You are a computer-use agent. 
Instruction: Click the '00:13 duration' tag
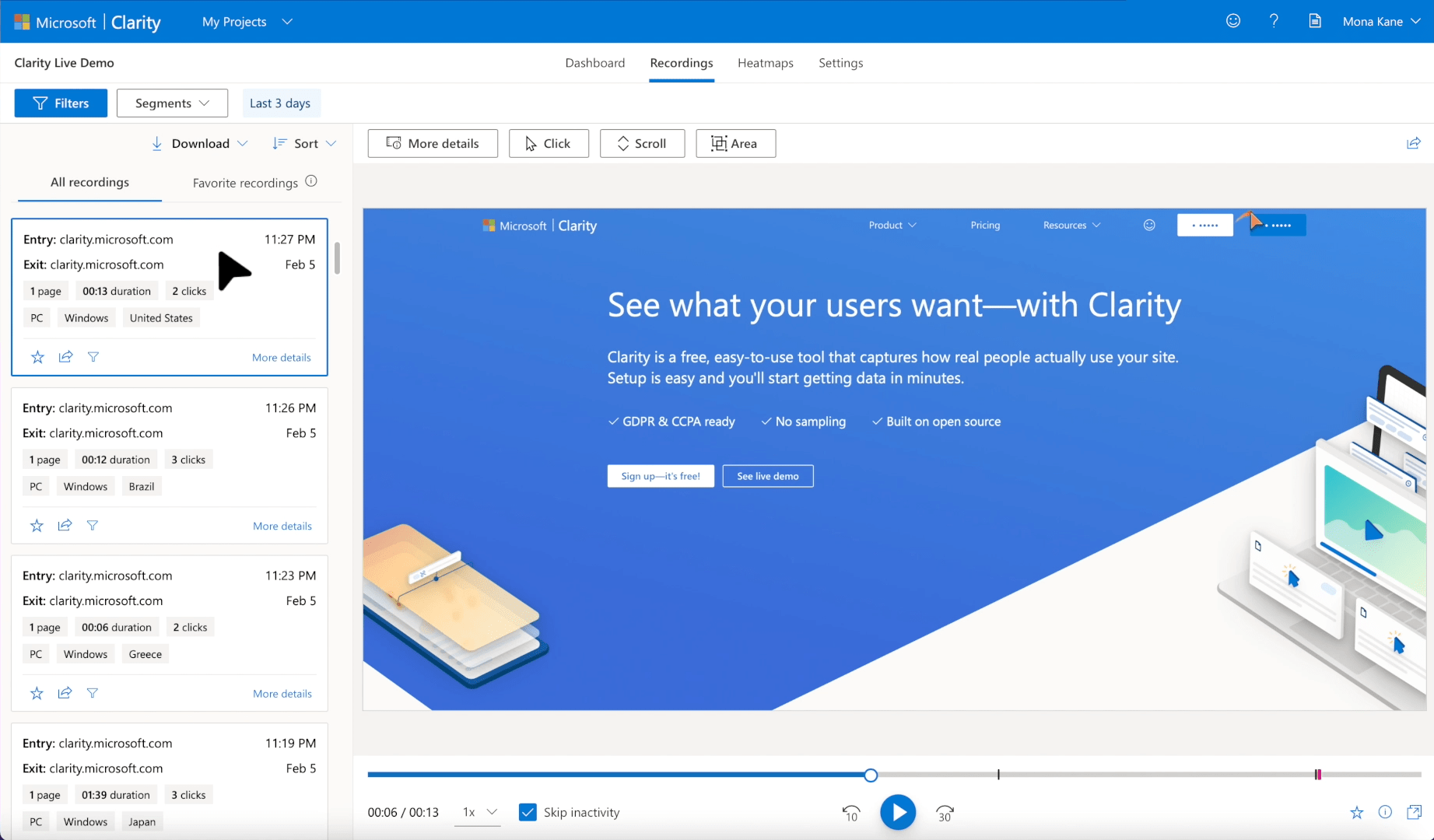(x=117, y=291)
